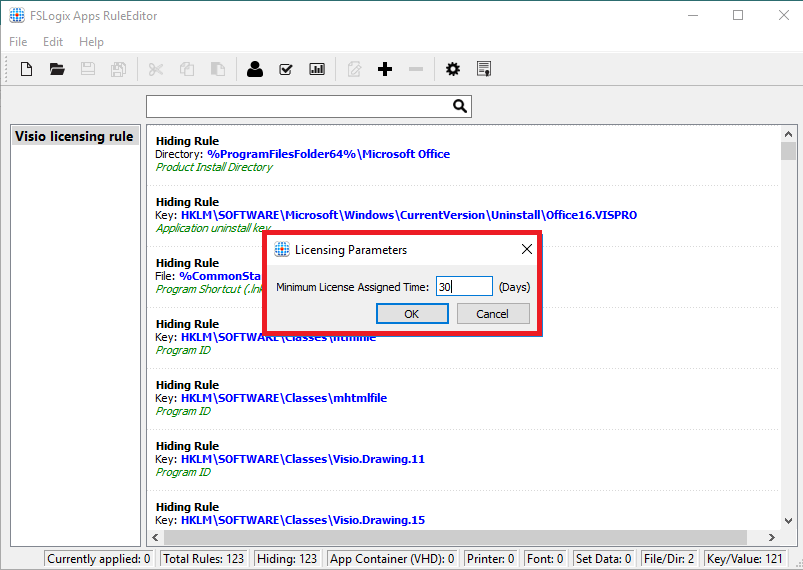
Task: Click the Apply Rules checkmark icon
Action: pos(286,69)
